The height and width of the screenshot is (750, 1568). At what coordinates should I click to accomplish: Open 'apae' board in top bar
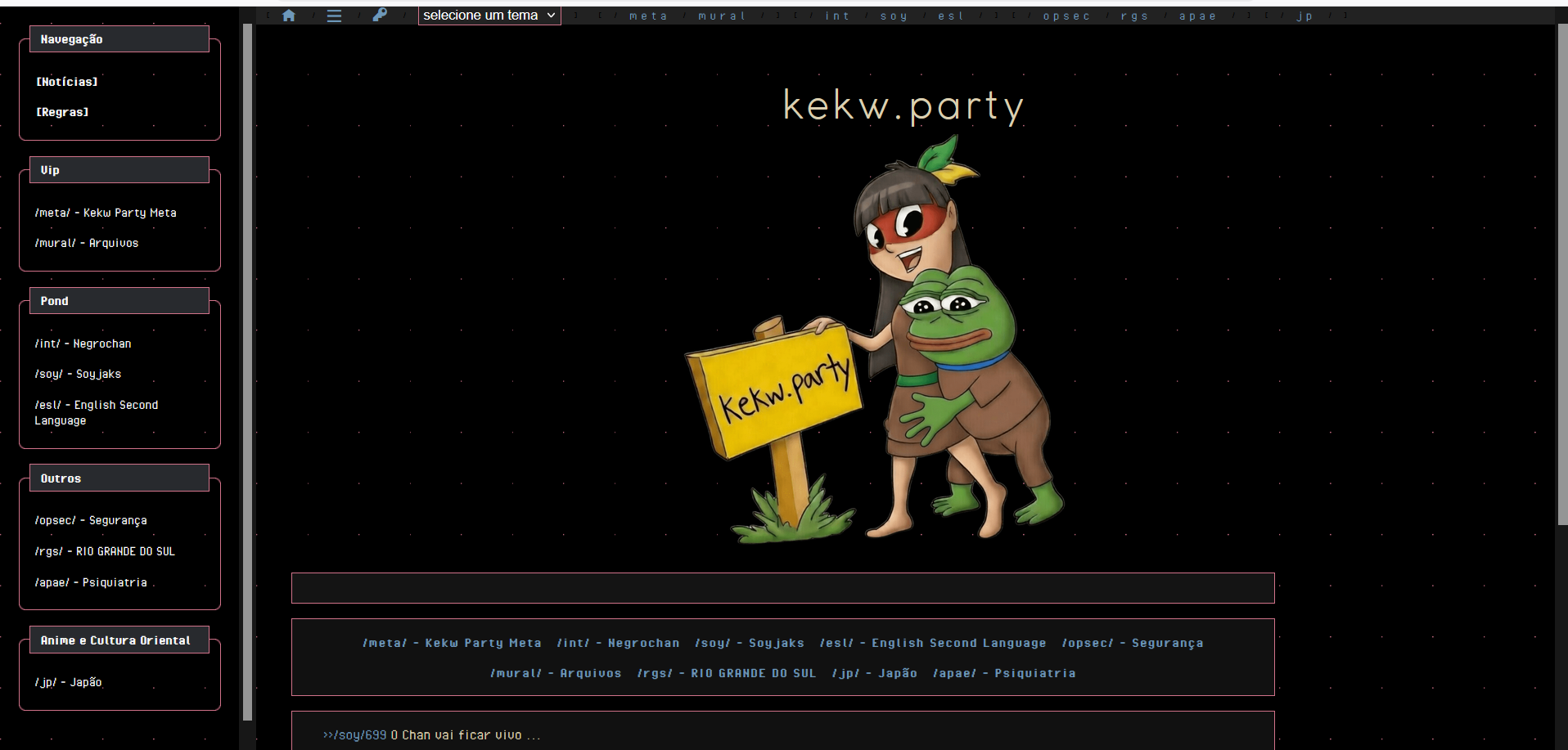tap(1197, 16)
